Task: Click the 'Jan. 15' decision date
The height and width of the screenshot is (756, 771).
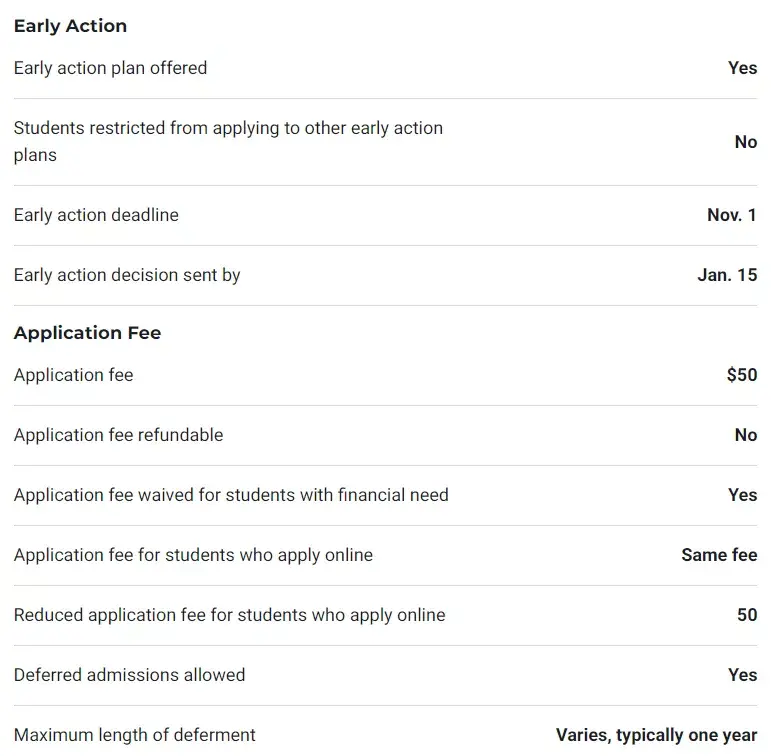Action: [x=727, y=275]
